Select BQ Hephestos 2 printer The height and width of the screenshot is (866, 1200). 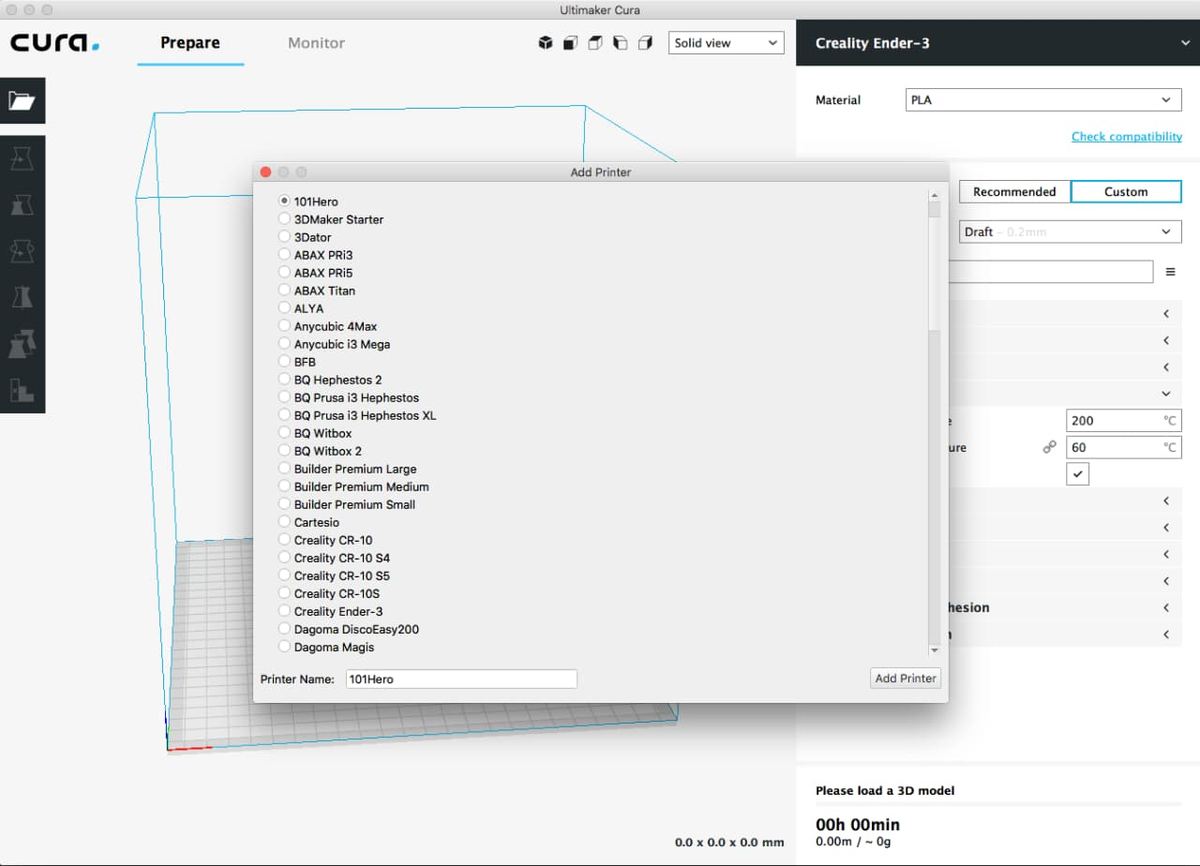330,380
